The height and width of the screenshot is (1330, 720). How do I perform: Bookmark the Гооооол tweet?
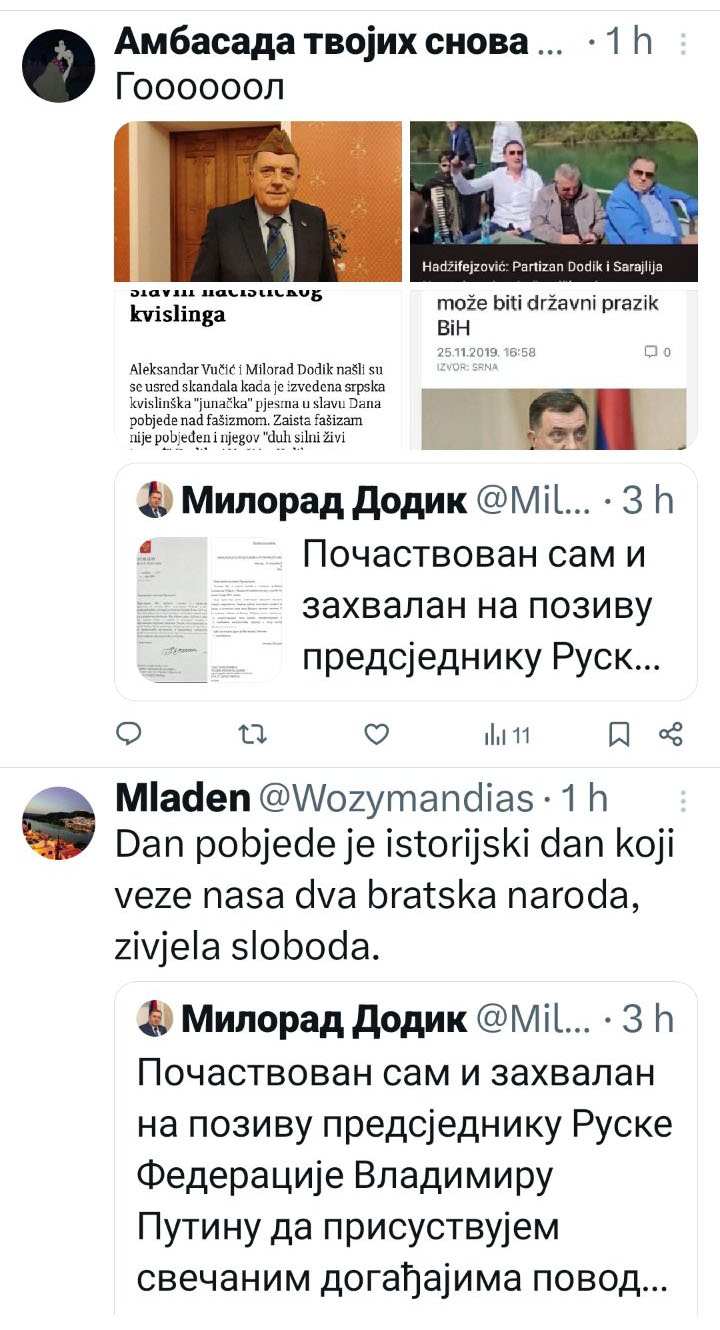pos(619,735)
